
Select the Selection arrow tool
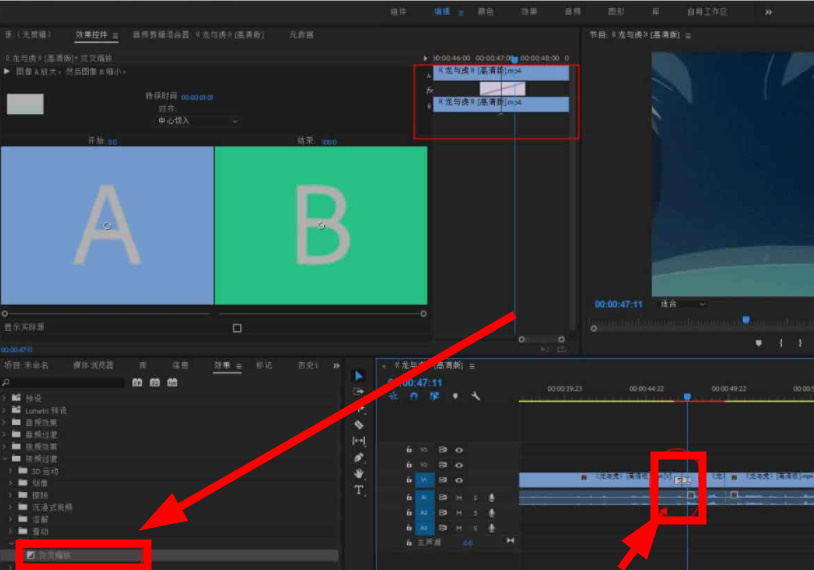359,376
